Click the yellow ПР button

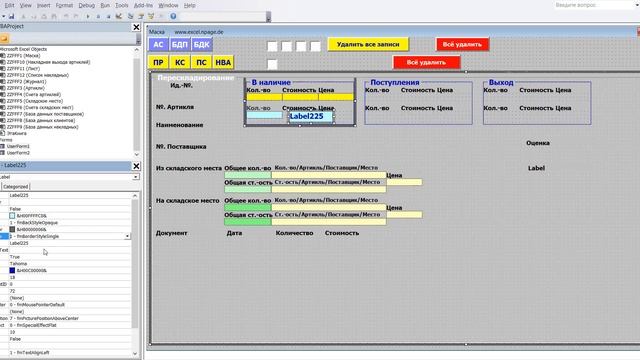coord(158,62)
